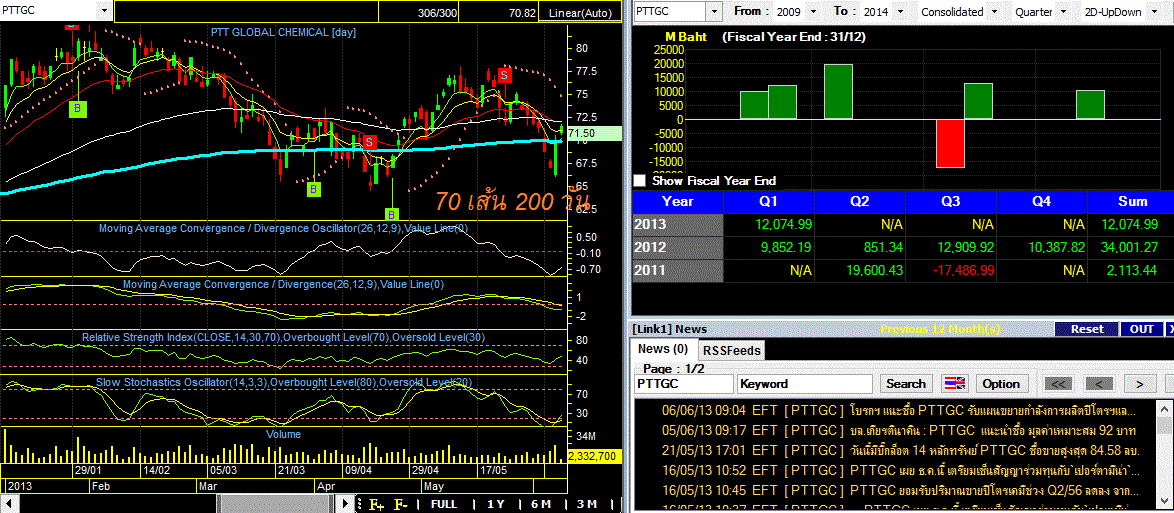Open chart symbol PTTGC dropdown
Screen dimensions: 1174x513
click(x=103, y=11)
